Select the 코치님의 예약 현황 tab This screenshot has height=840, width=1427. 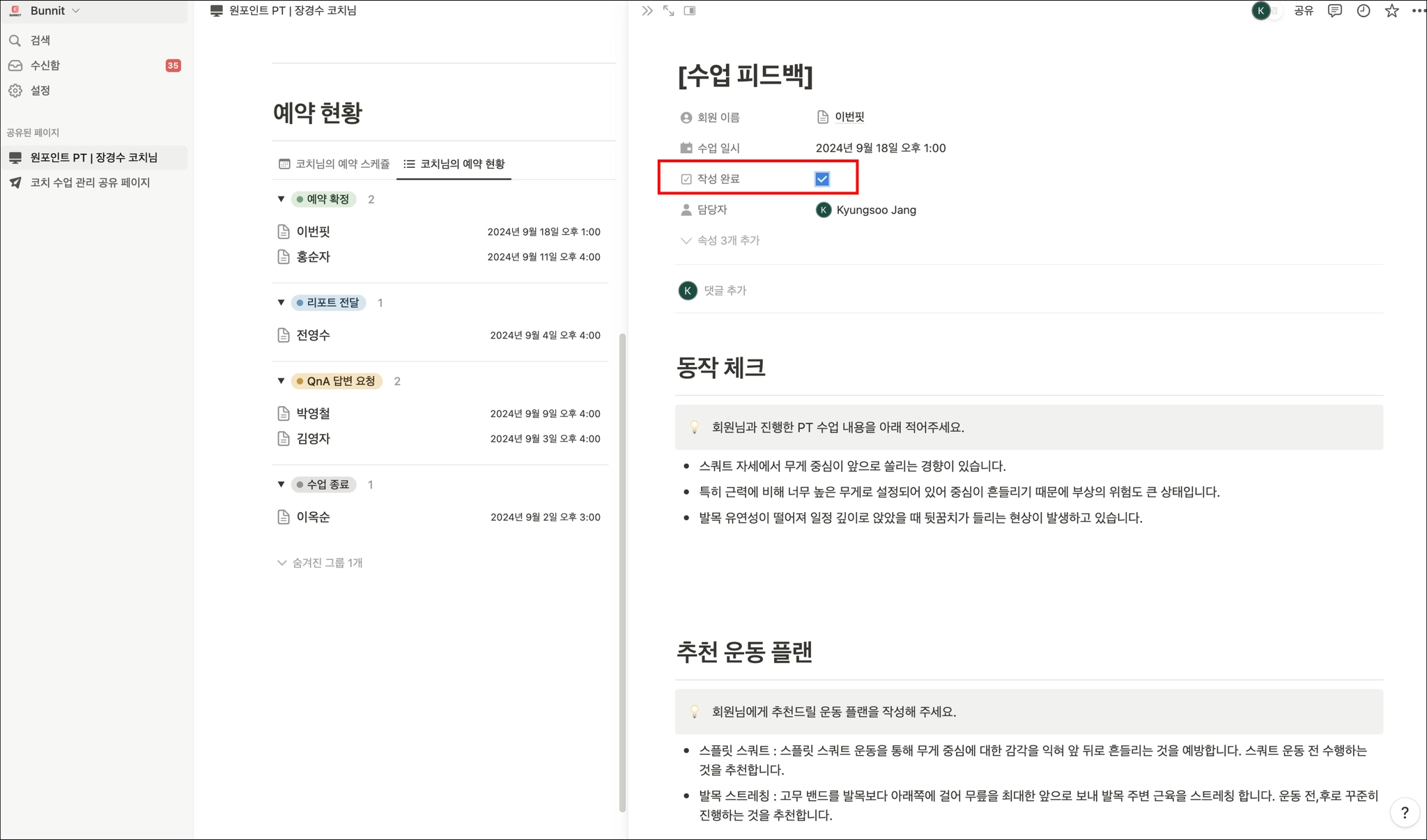pos(454,164)
